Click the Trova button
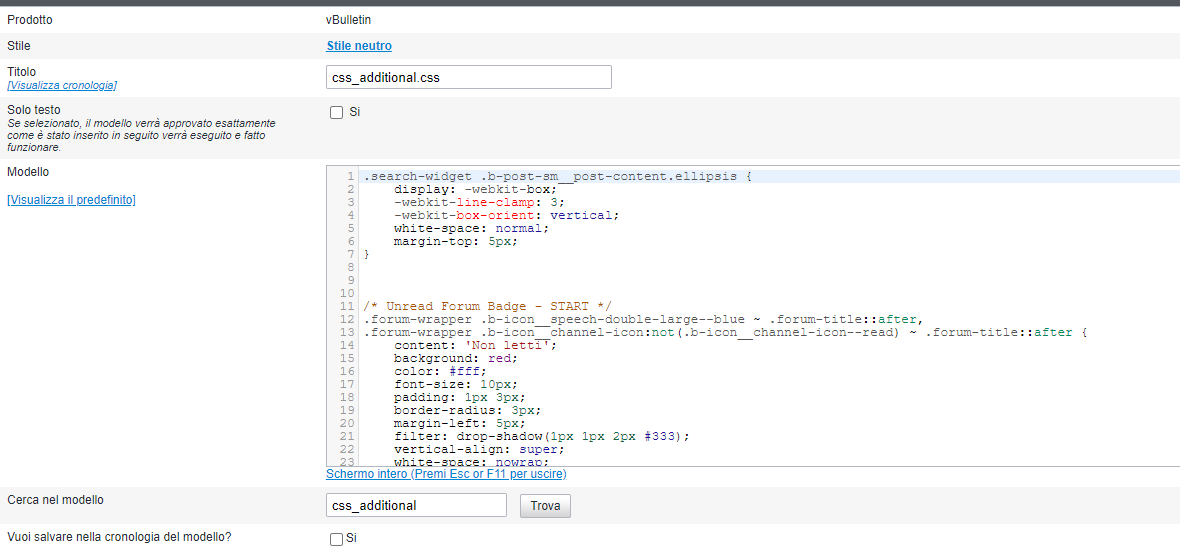The image size is (1180, 547). [x=545, y=506]
